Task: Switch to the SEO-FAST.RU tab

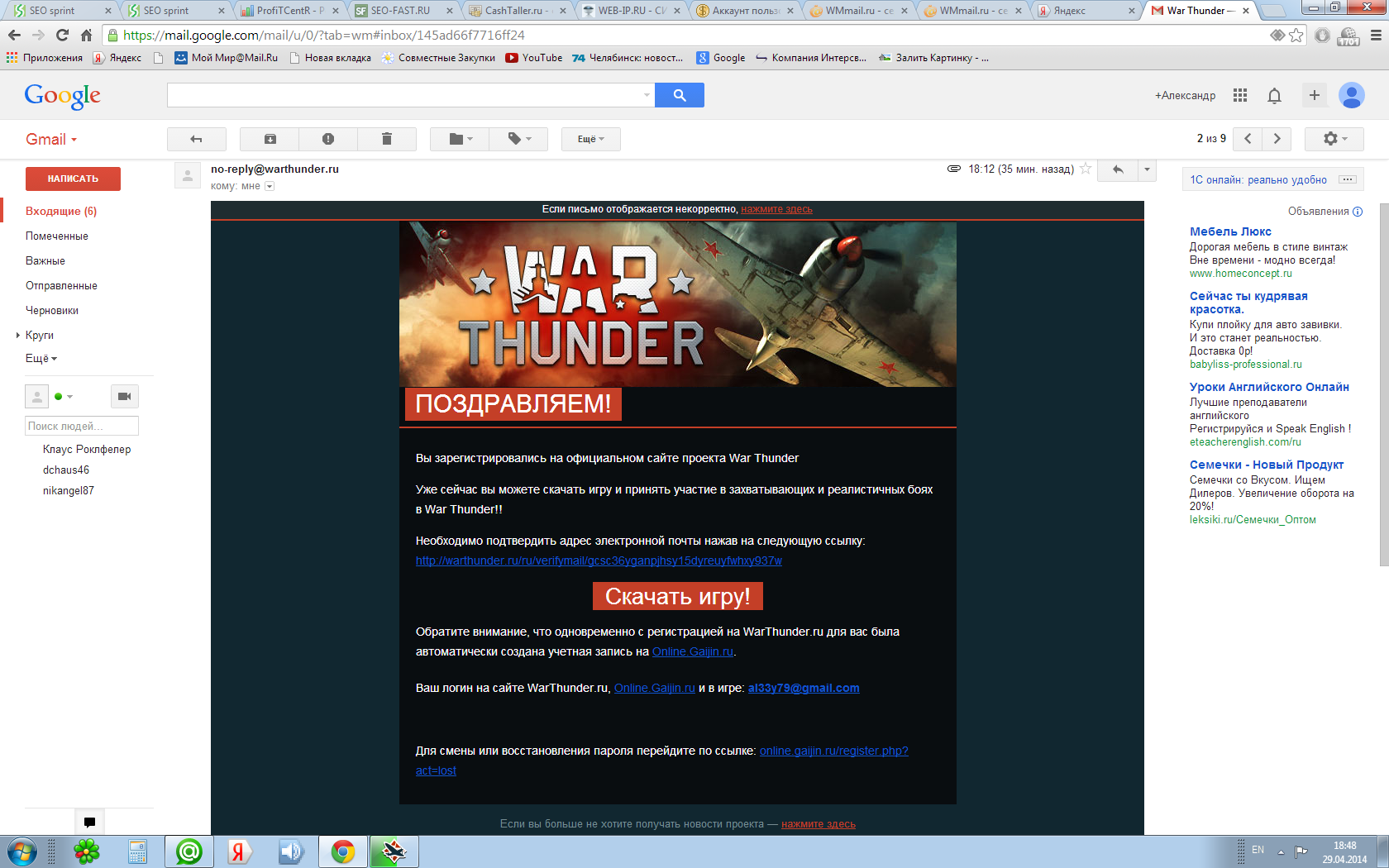Action: pyautogui.click(x=400, y=11)
